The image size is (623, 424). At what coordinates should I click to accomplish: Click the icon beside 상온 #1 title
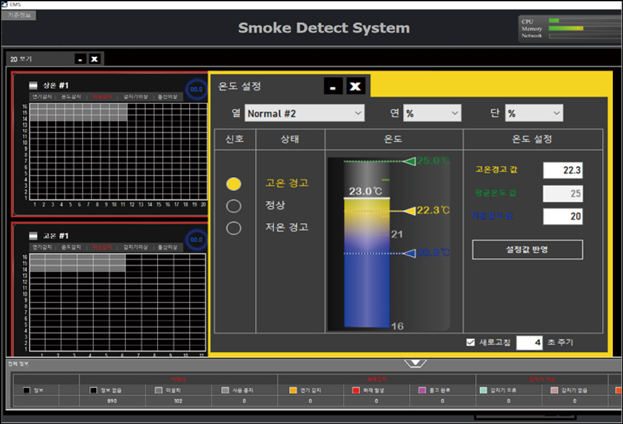33,85
